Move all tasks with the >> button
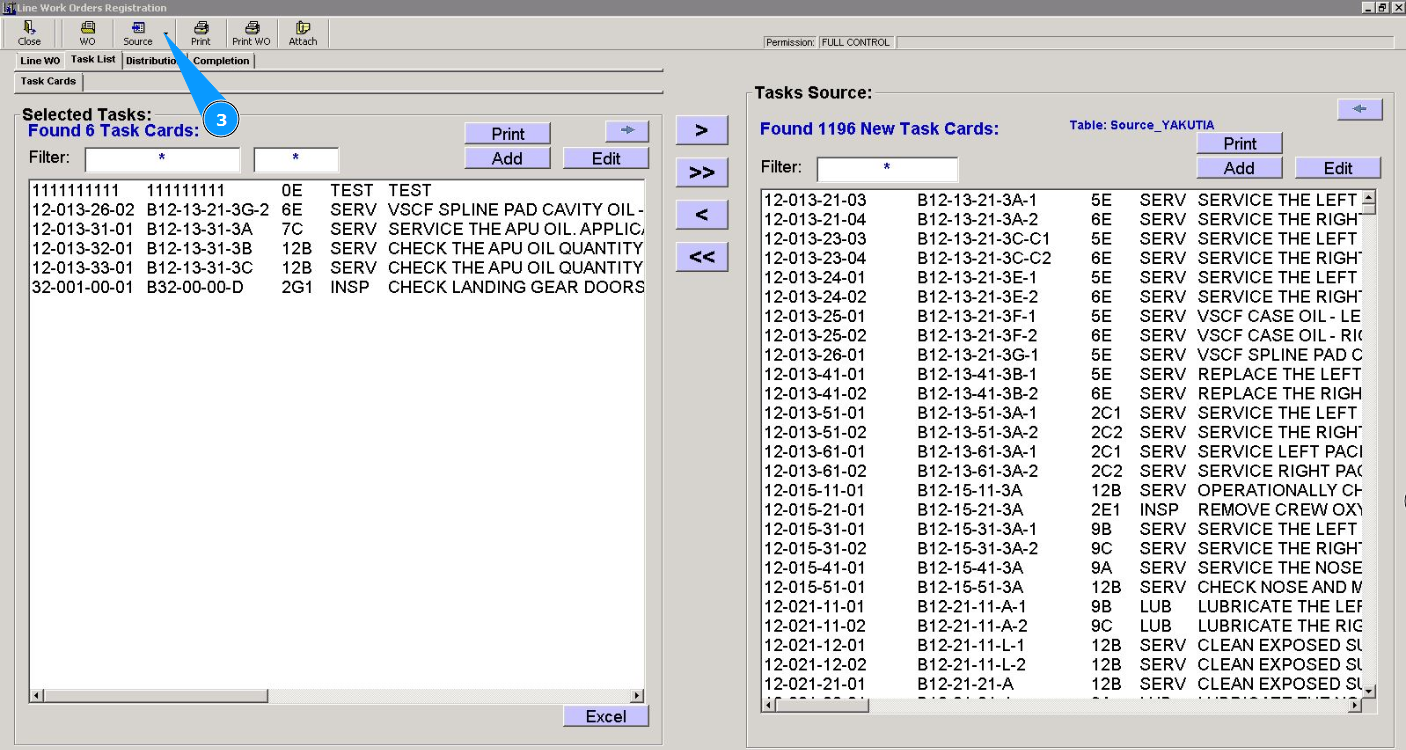This screenshot has width=1406, height=750. 702,172
